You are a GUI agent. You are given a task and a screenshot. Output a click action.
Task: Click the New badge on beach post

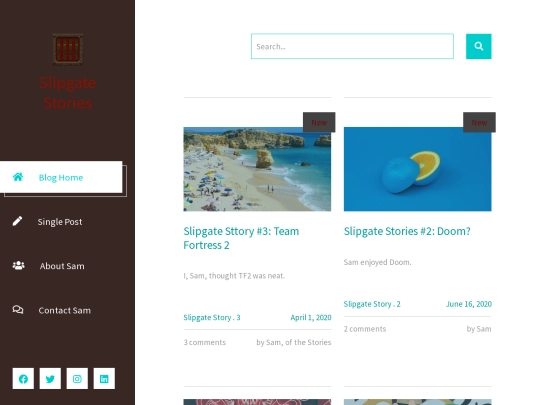(x=319, y=122)
